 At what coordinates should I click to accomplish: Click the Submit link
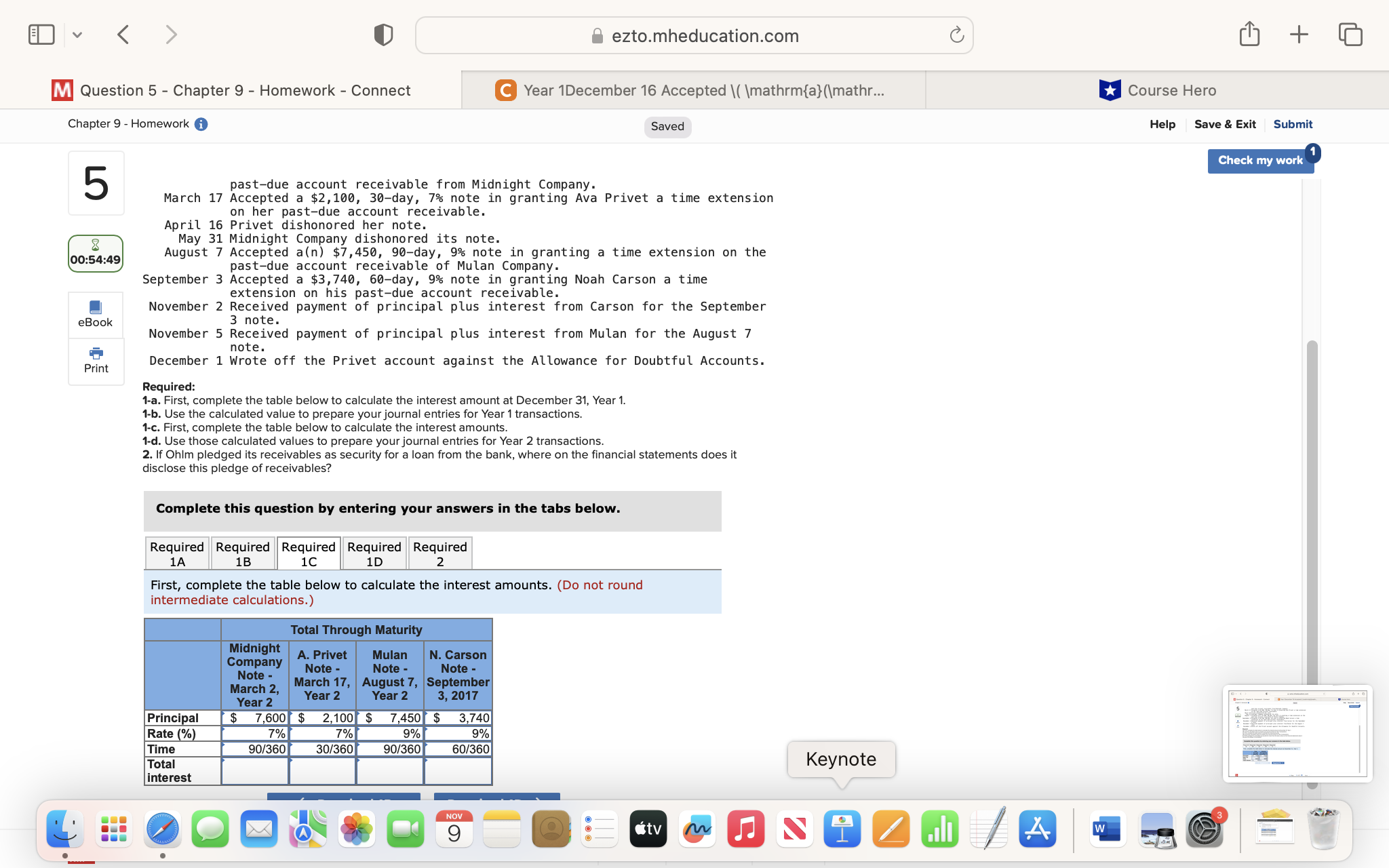1292,124
